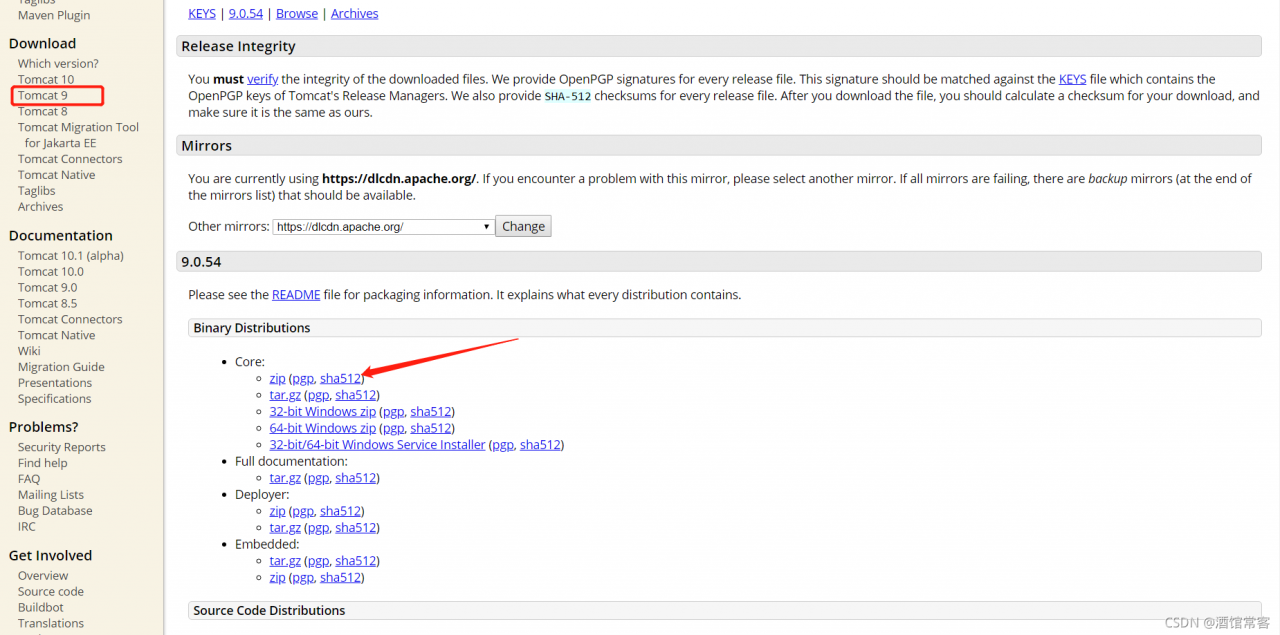Screen dimensions: 1280x635
Task: Open sha512 checksum for Windows Service Installer
Action: tap(540, 445)
